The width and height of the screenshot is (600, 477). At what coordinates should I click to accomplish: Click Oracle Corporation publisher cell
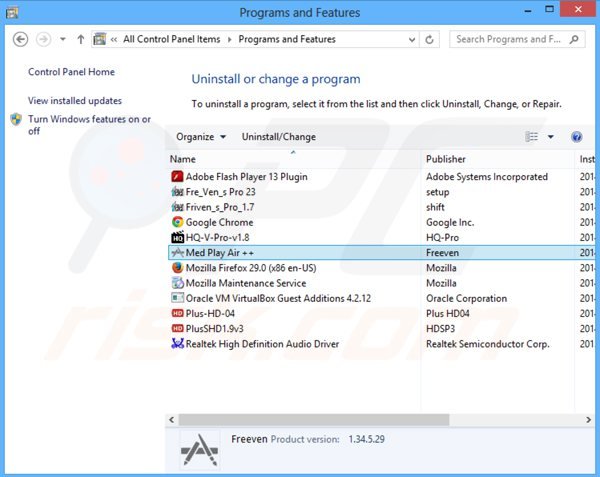(x=466, y=298)
